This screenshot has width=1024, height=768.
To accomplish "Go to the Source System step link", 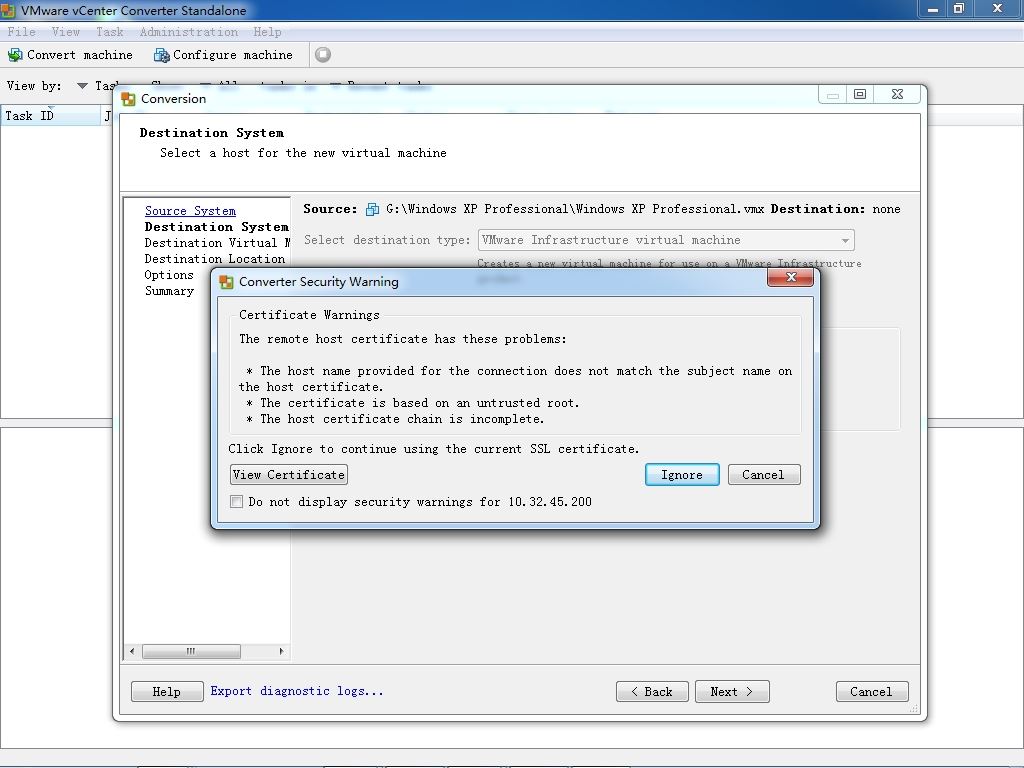I will coord(190,211).
